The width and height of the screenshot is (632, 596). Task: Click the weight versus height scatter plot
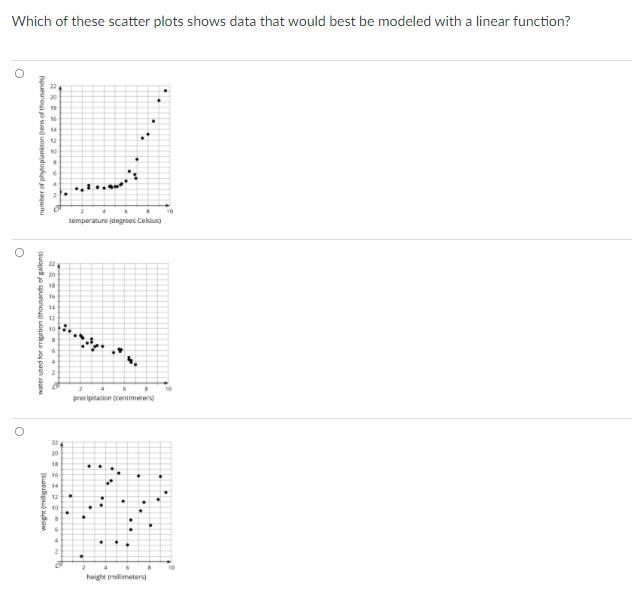(107, 509)
